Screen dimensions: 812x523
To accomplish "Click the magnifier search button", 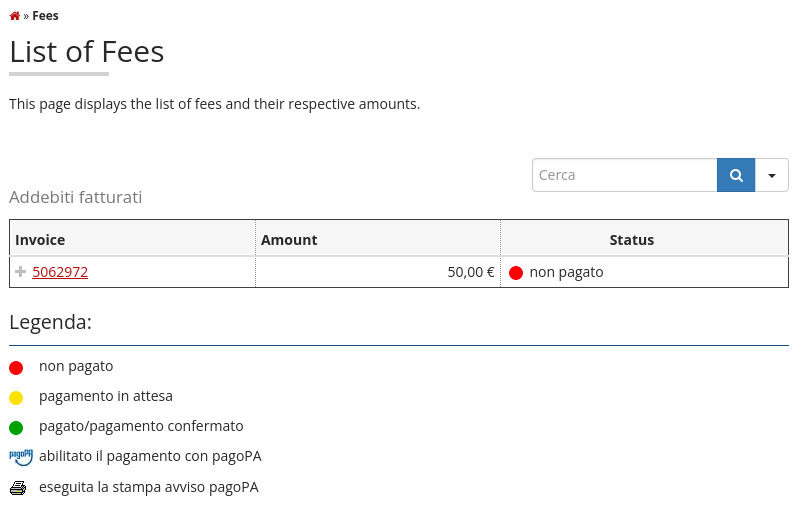I will 736,175.
